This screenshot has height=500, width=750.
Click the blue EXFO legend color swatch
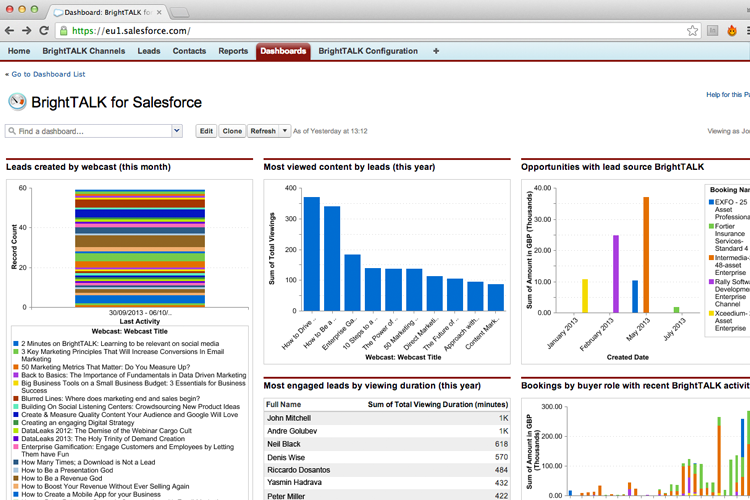tap(707, 202)
